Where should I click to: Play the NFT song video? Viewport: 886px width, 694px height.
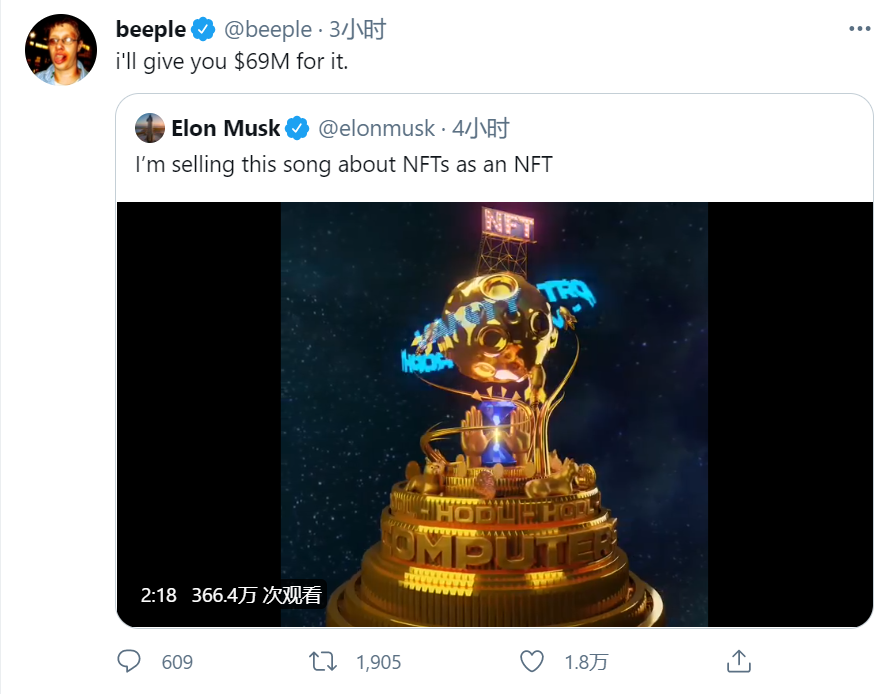tap(494, 414)
